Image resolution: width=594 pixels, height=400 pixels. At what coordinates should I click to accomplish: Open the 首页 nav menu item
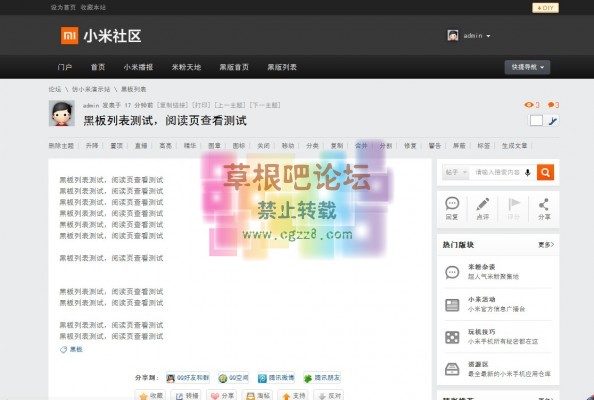click(x=98, y=67)
